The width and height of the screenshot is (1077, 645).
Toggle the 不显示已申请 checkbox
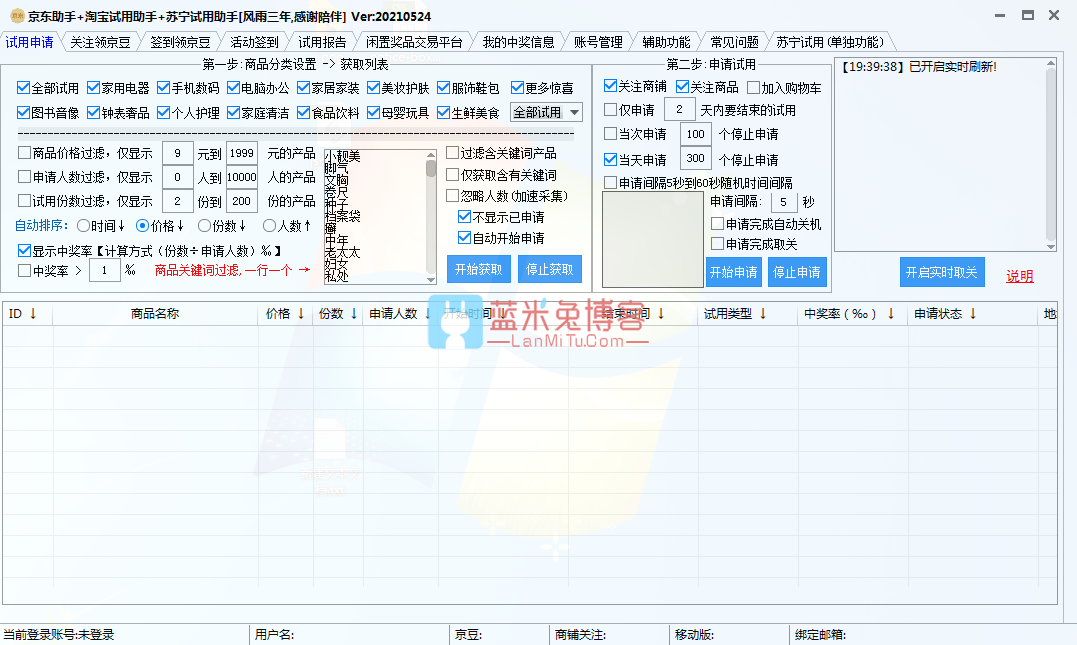[x=464, y=217]
